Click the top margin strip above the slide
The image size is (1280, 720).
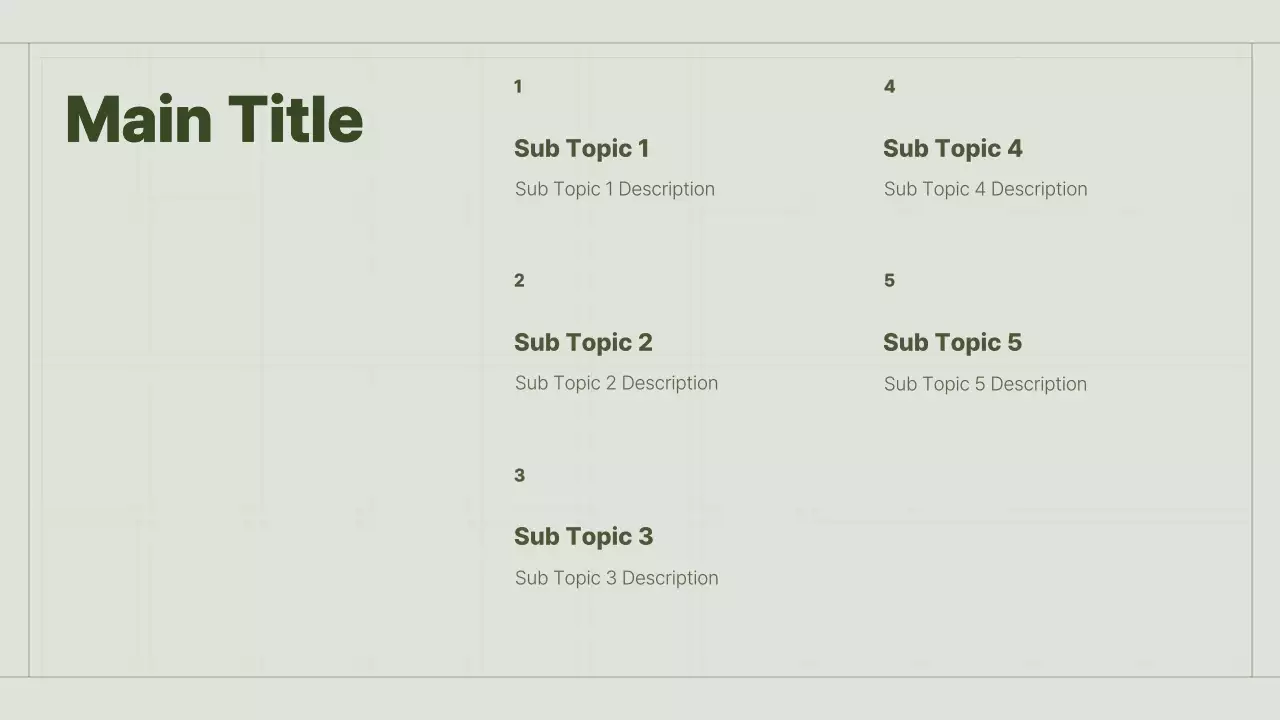coord(640,20)
